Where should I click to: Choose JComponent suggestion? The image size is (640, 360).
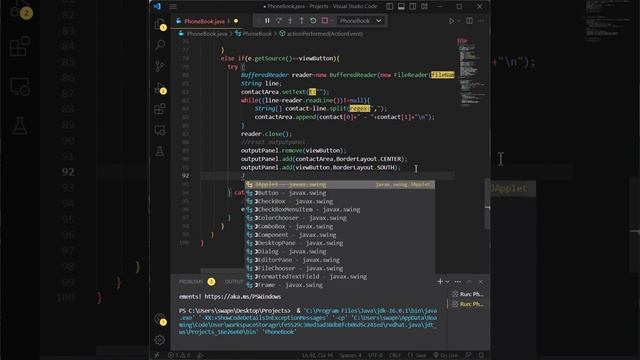tap(340, 235)
